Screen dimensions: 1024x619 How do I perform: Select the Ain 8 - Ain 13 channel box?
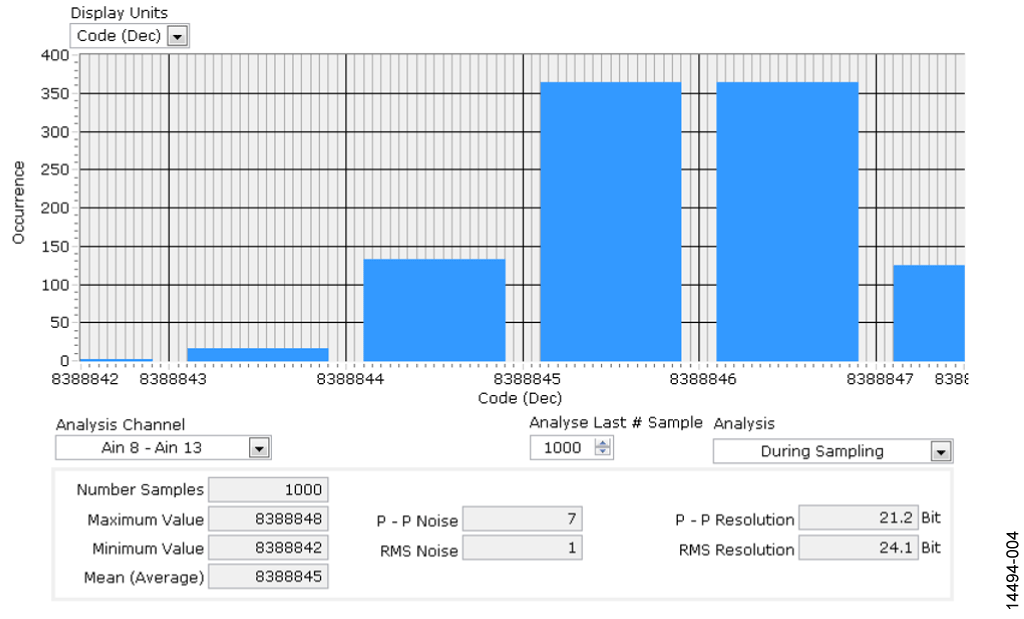[x=163, y=448]
